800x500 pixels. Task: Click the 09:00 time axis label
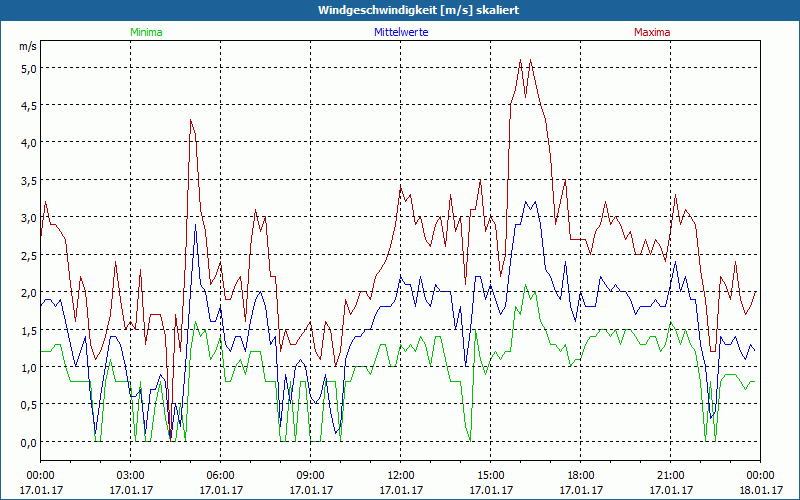pyautogui.click(x=310, y=476)
